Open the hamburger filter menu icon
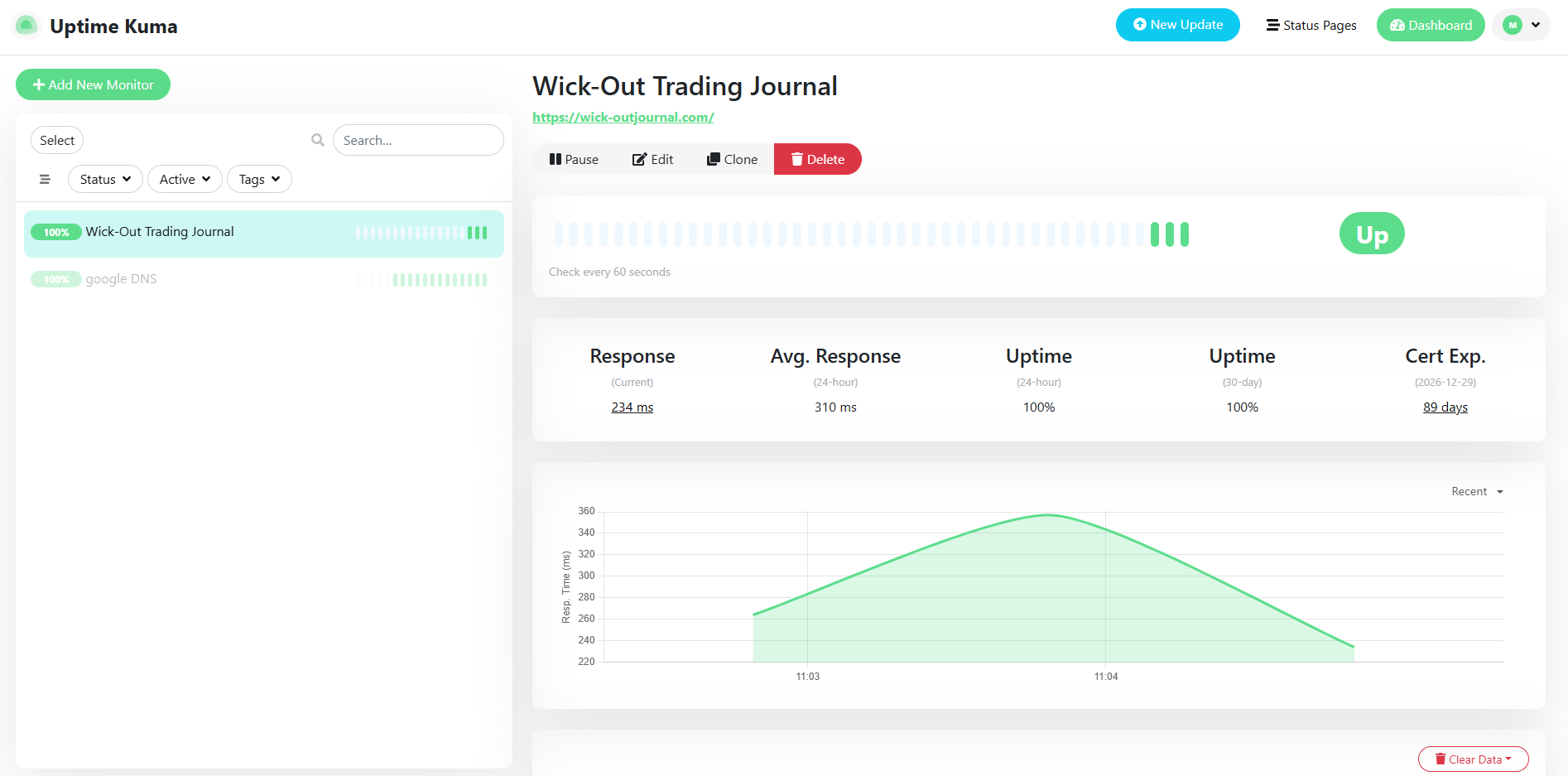The height and width of the screenshot is (776, 1568). tap(45, 179)
